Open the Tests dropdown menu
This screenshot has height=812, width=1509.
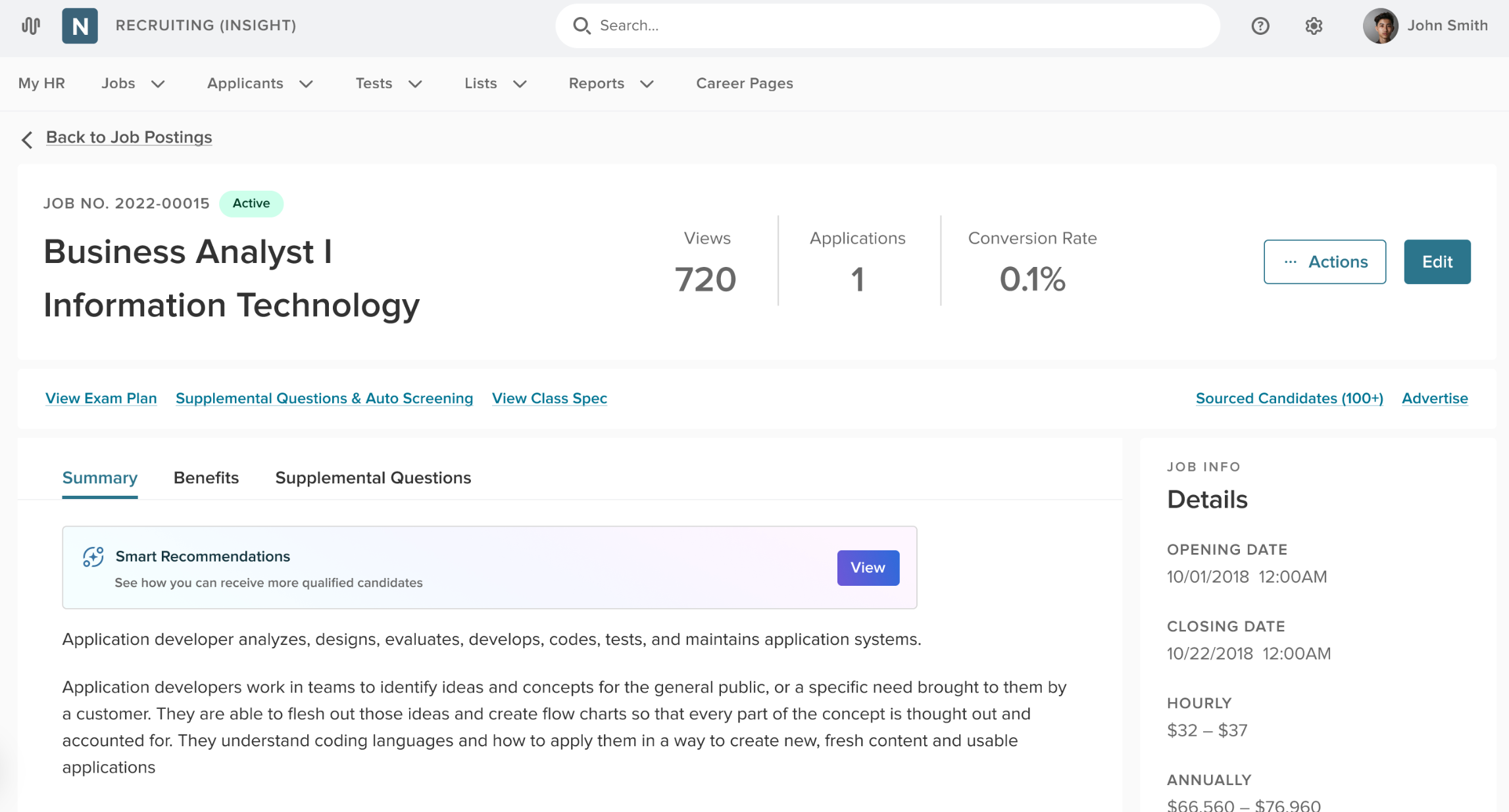tap(388, 84)
